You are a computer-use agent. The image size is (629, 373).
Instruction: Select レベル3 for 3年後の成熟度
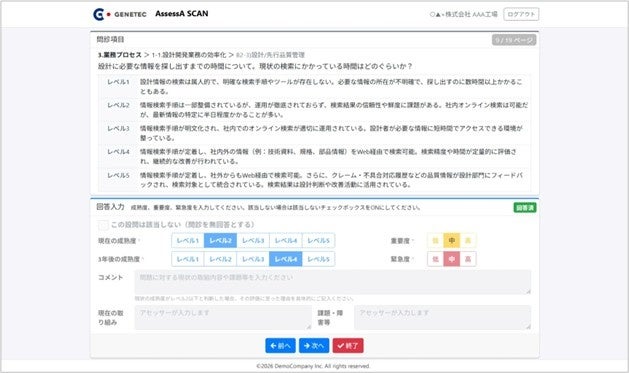click(253, 259)
